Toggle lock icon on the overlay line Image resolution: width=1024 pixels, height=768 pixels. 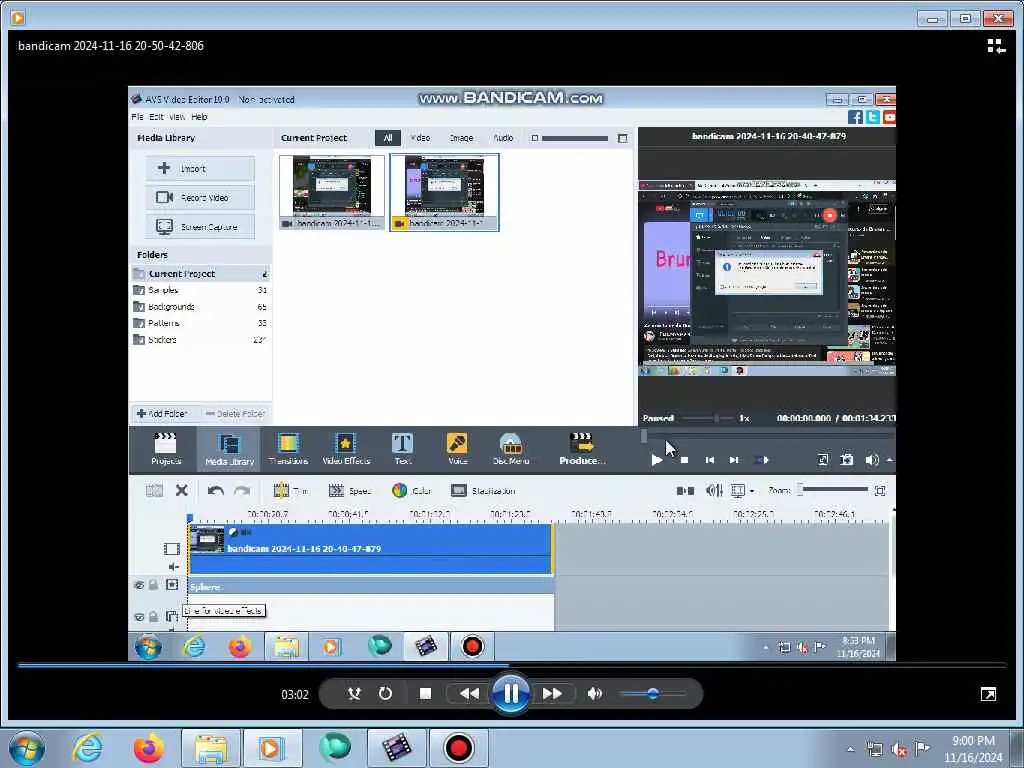tap(153, 616)
